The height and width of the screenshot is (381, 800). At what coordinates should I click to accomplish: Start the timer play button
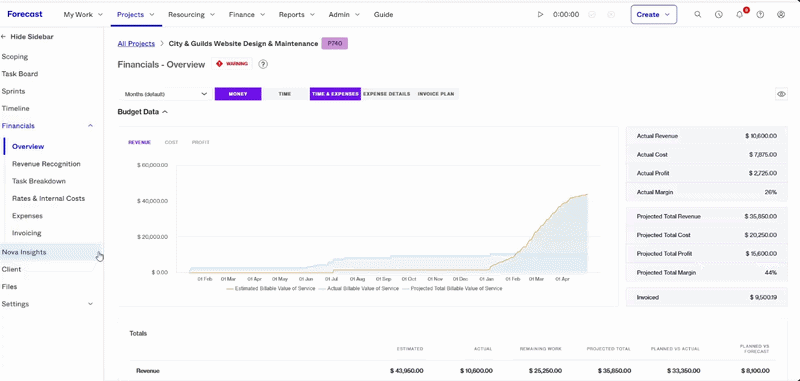coord(541,15)
